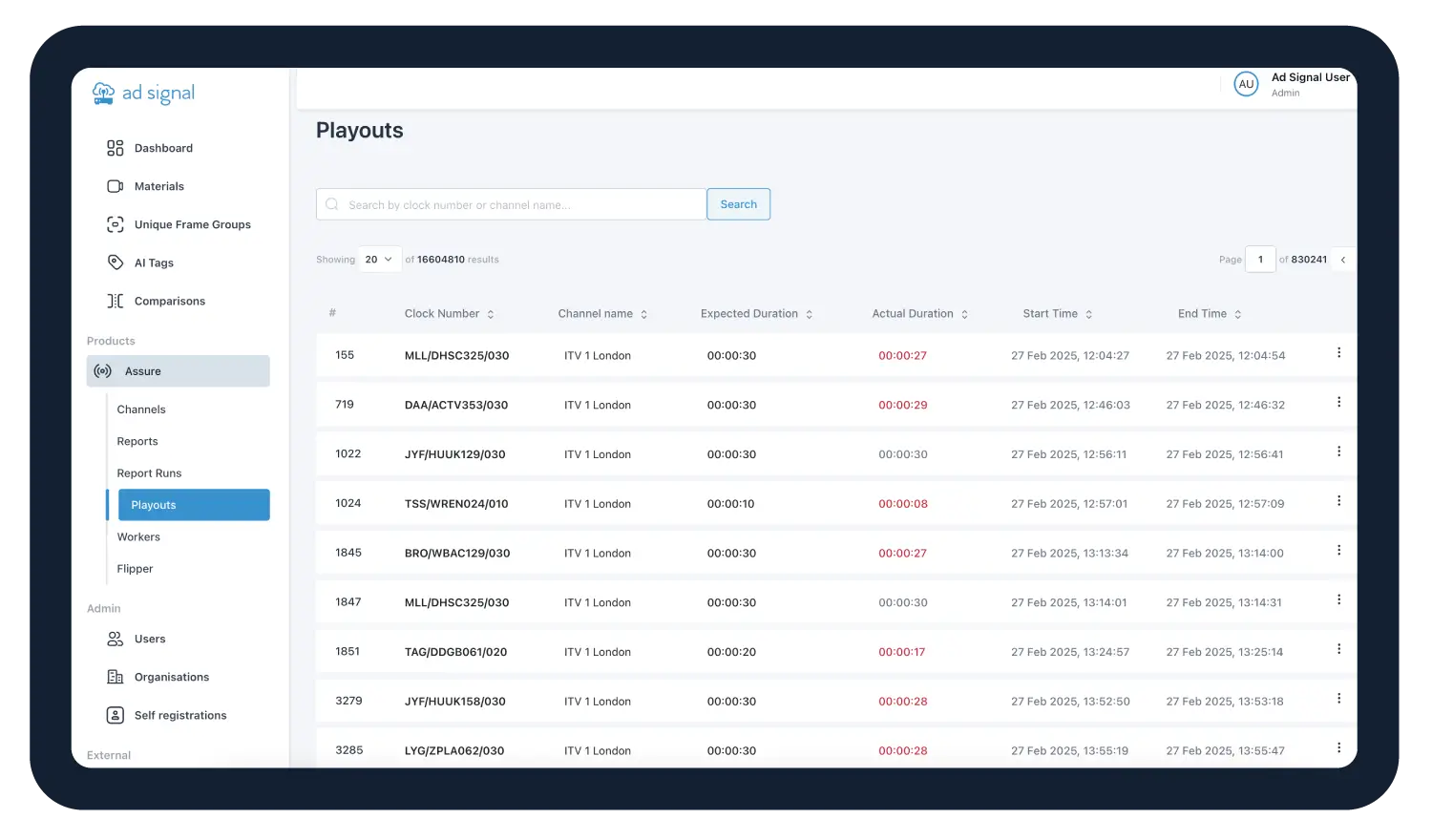Screen dimensions: 1432x840
Task: Open the three-dot menu for row 155
Action: tap(1338, 353)
